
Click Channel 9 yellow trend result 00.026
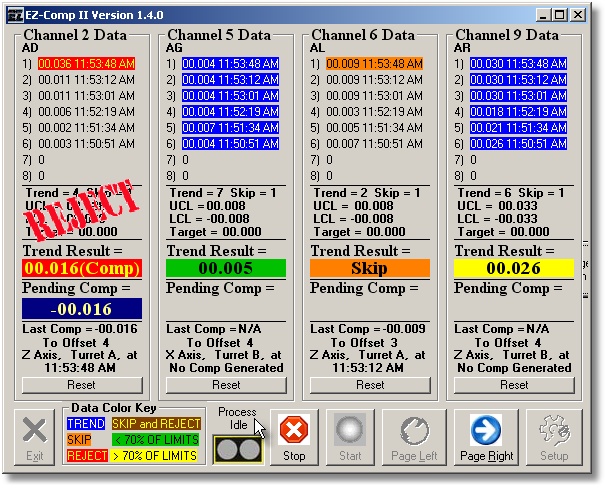(x=514, y=268)
